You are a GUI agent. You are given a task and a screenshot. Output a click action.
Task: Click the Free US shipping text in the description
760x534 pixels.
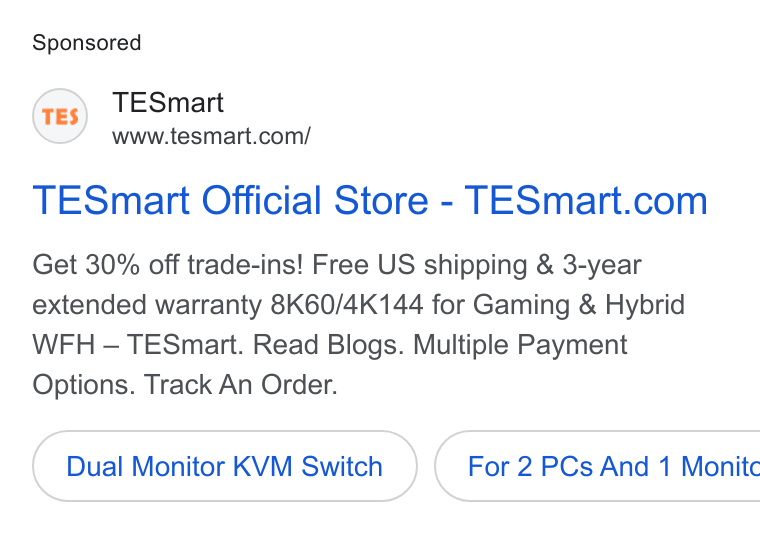click(419, 265)
